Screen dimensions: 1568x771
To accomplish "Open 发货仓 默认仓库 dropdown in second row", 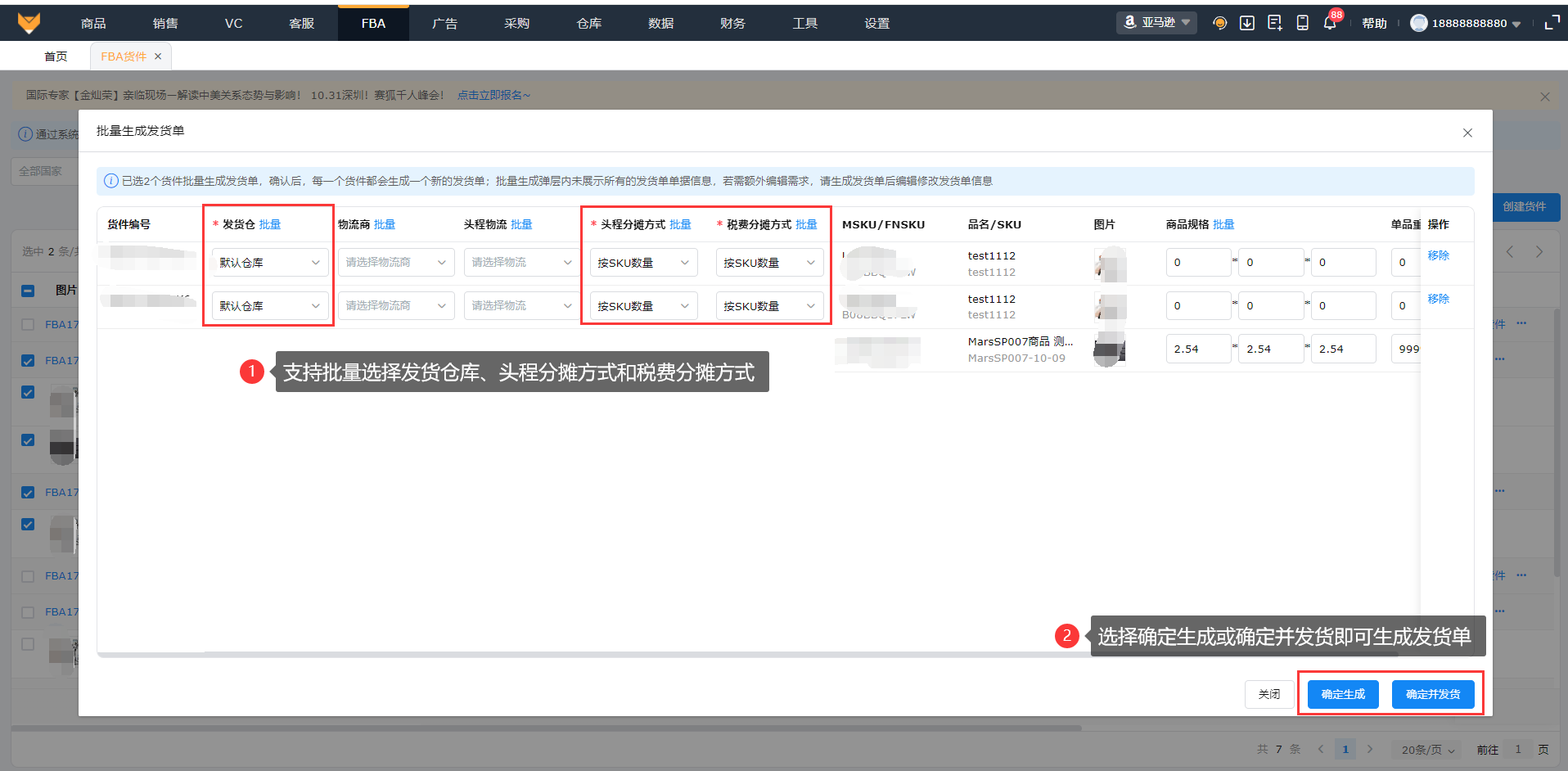I will pyautogui.click(x=270, y=306).
